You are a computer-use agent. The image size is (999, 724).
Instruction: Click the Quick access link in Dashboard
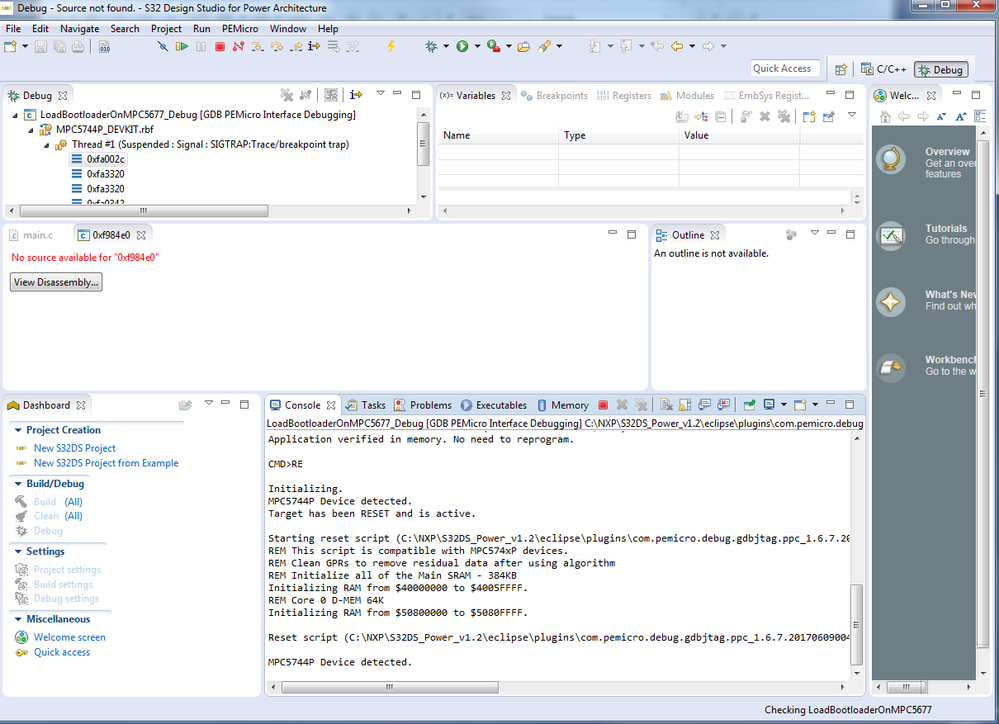tap(62, 652)
